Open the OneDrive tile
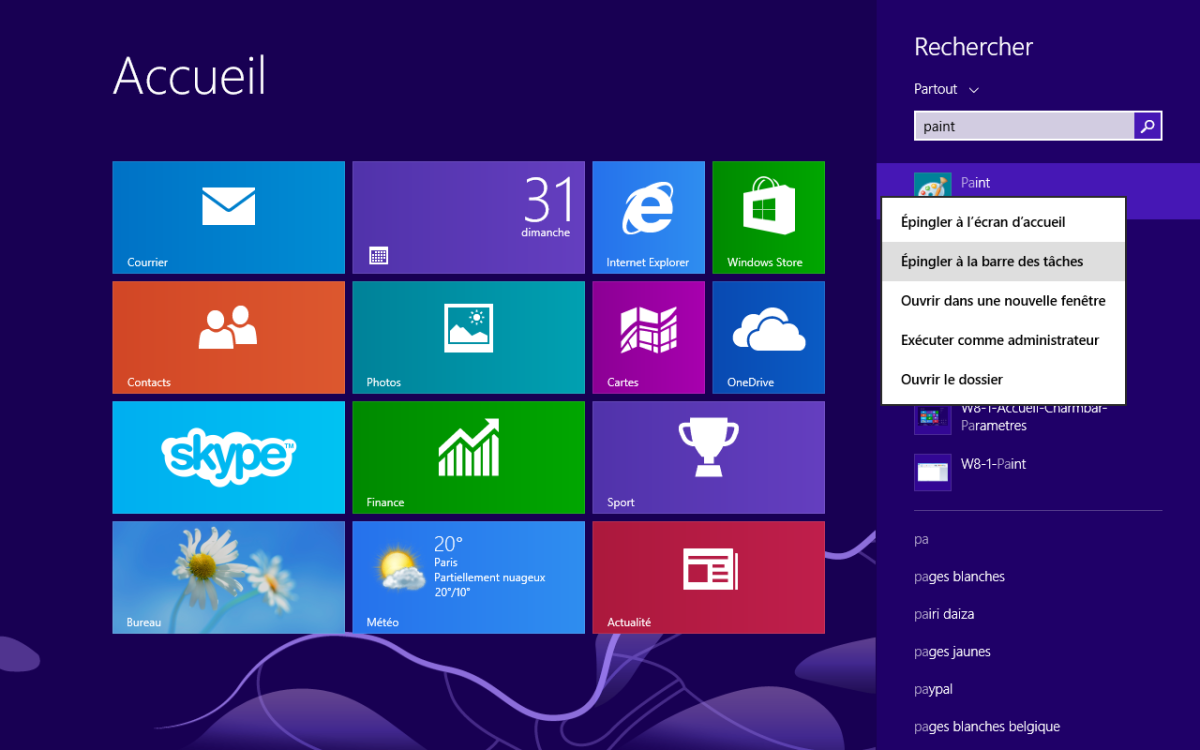Viewport: 1200px width, 750px height. pyautogui.click(x=768, y=337)
